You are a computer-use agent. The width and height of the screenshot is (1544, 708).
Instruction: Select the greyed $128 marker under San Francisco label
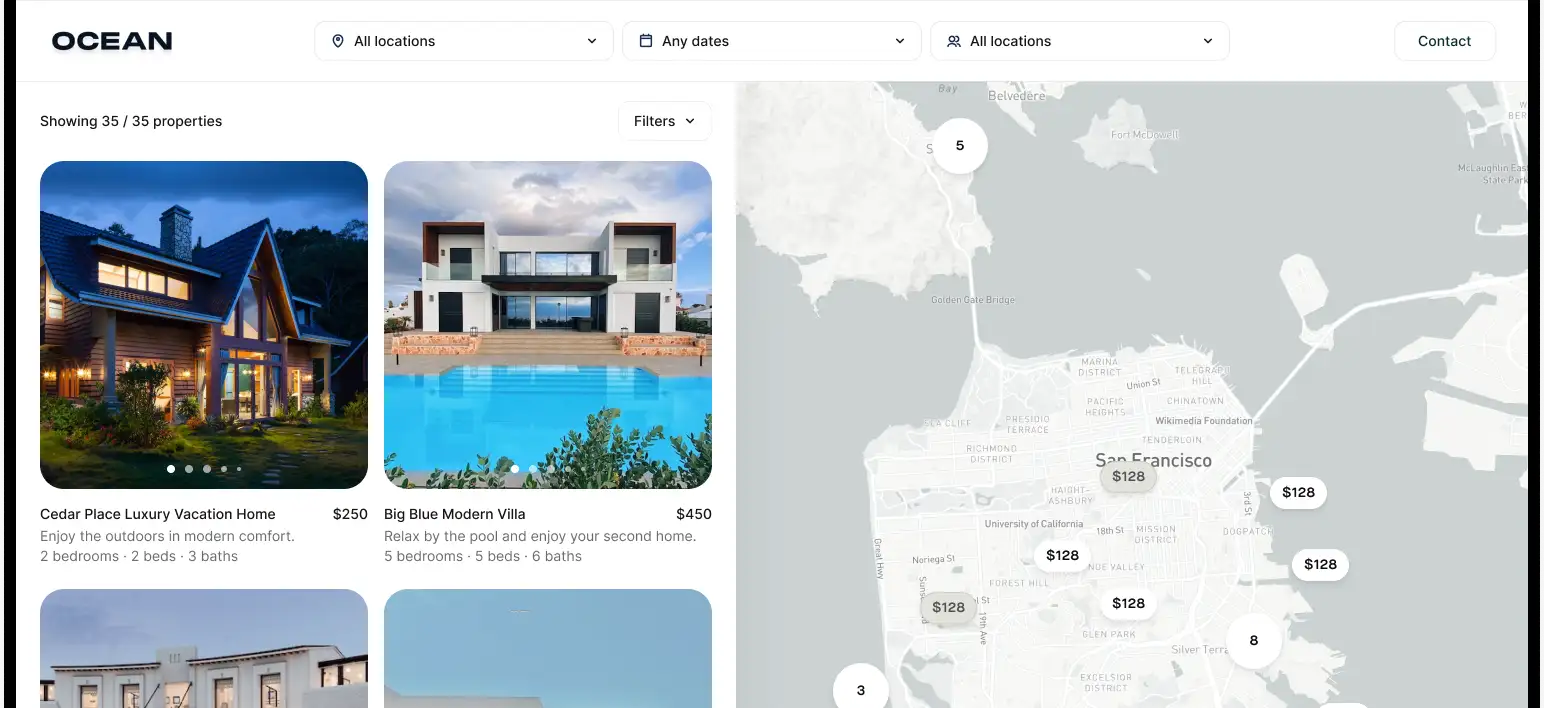tap(1128, 476)
